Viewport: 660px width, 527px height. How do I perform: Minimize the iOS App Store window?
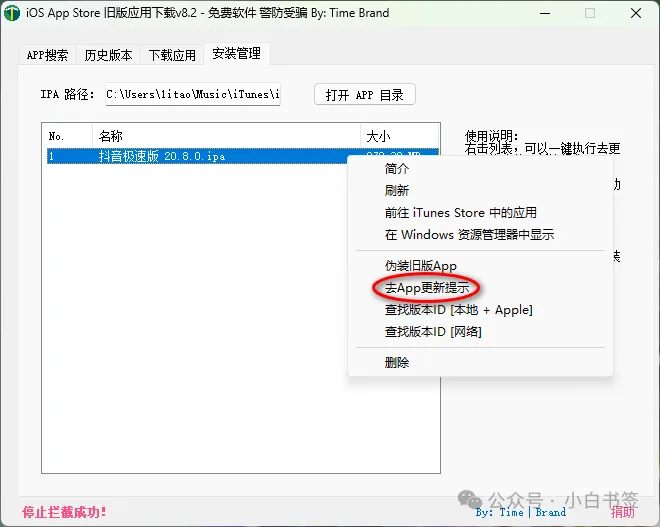coord(545,13)
